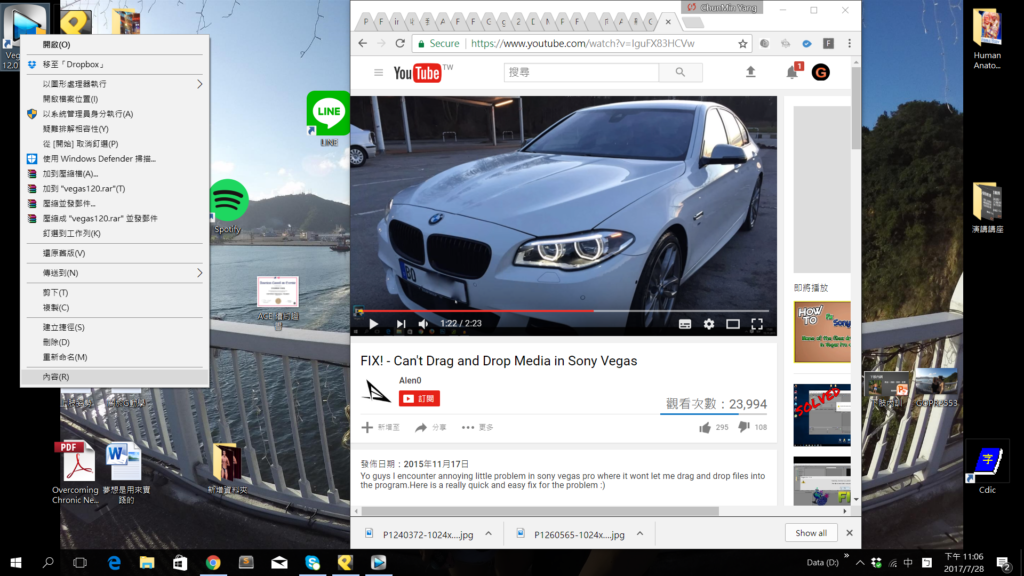Toggle theater mode on the player

click(733, 324)
